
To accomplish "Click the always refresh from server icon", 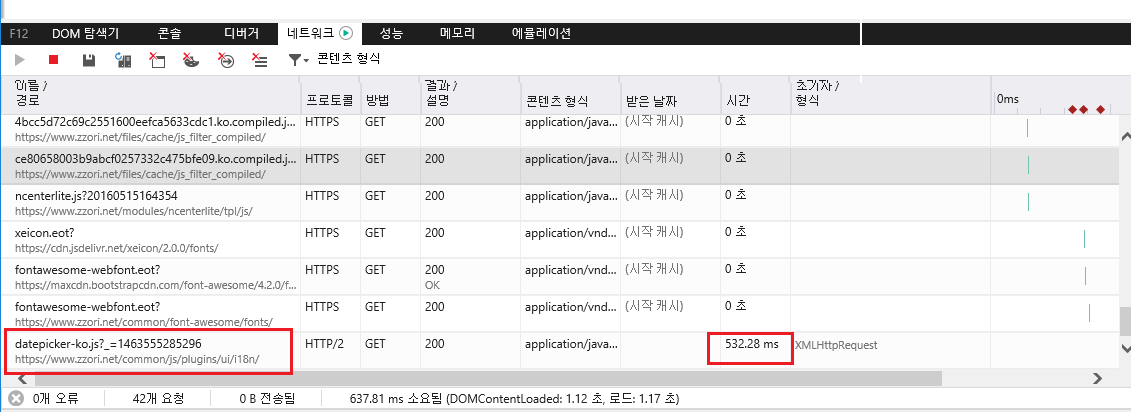I will [x=123, y=60].
